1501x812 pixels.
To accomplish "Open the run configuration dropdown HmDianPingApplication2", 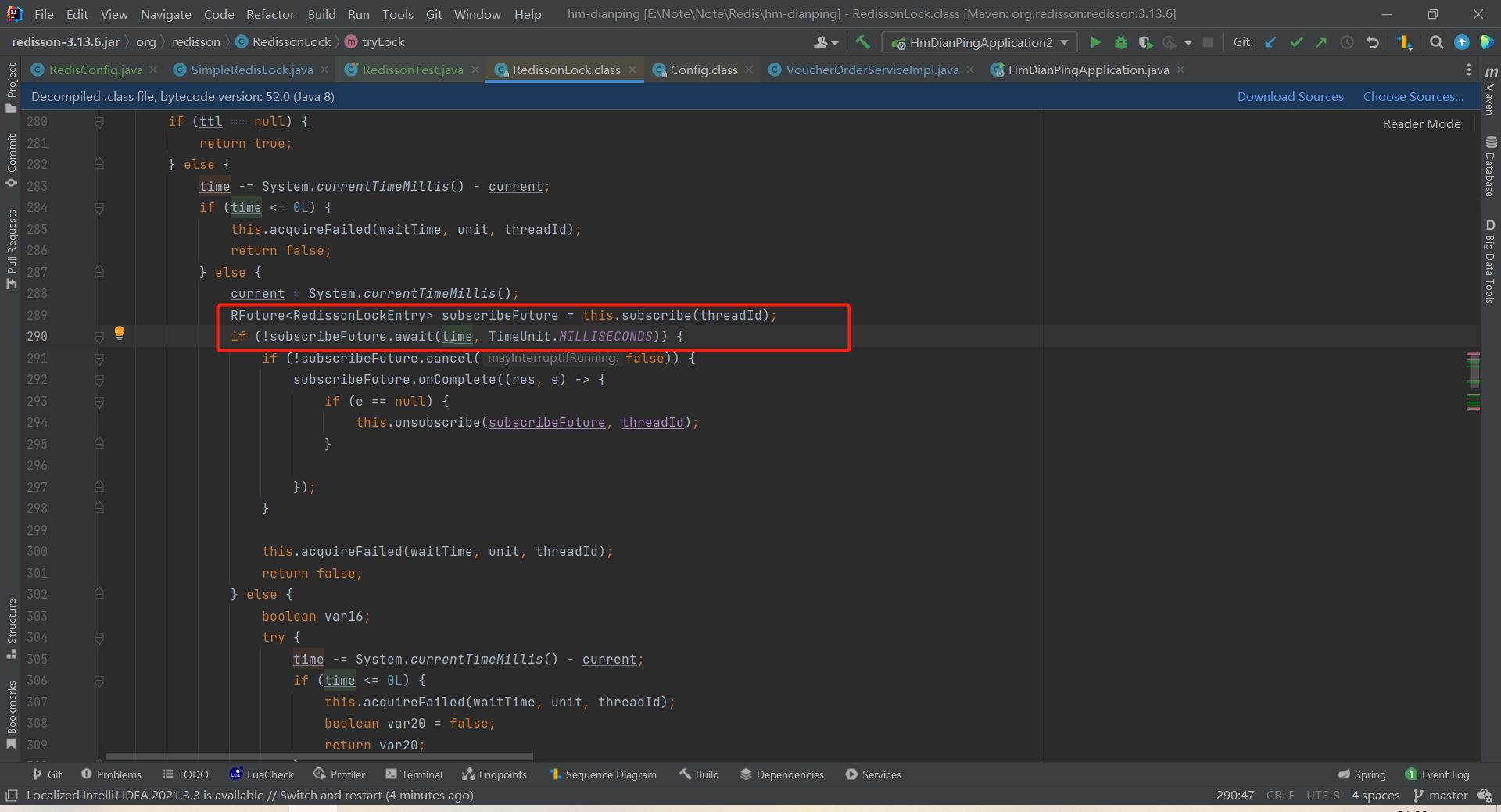I will pyautogui.click(x=979, y=42).
